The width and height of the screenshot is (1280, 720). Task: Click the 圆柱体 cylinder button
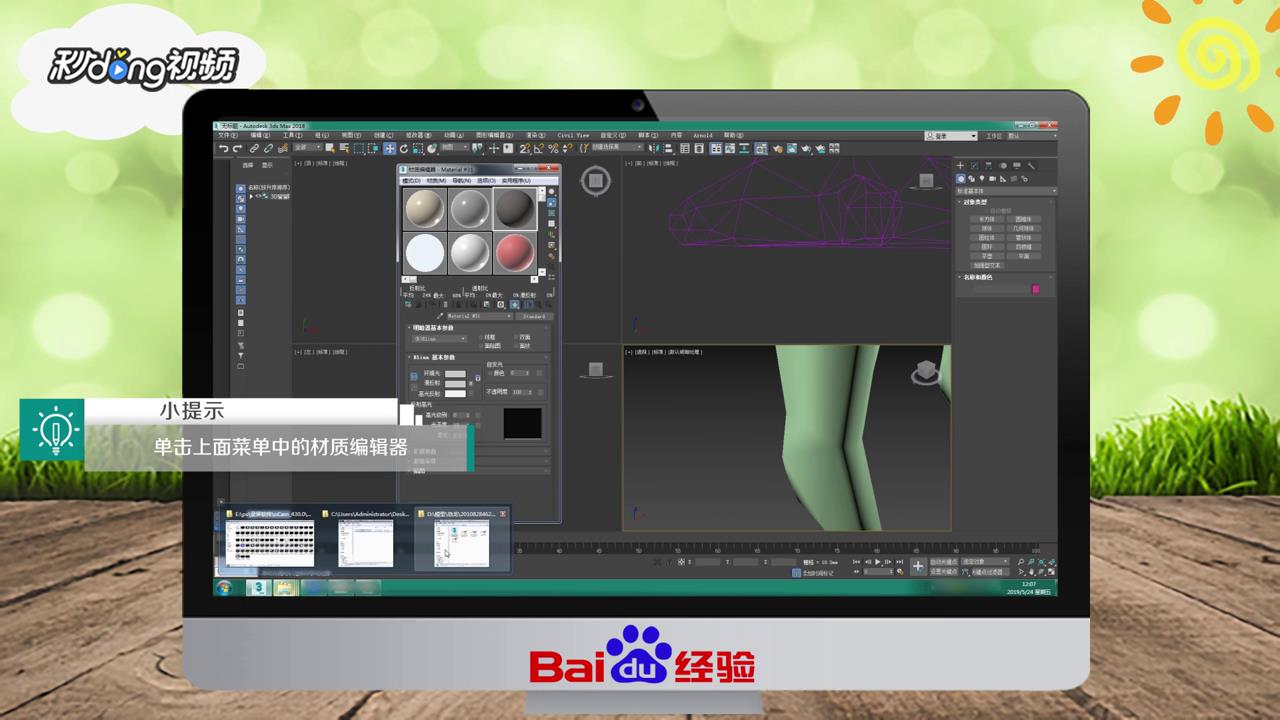(987, 237)
